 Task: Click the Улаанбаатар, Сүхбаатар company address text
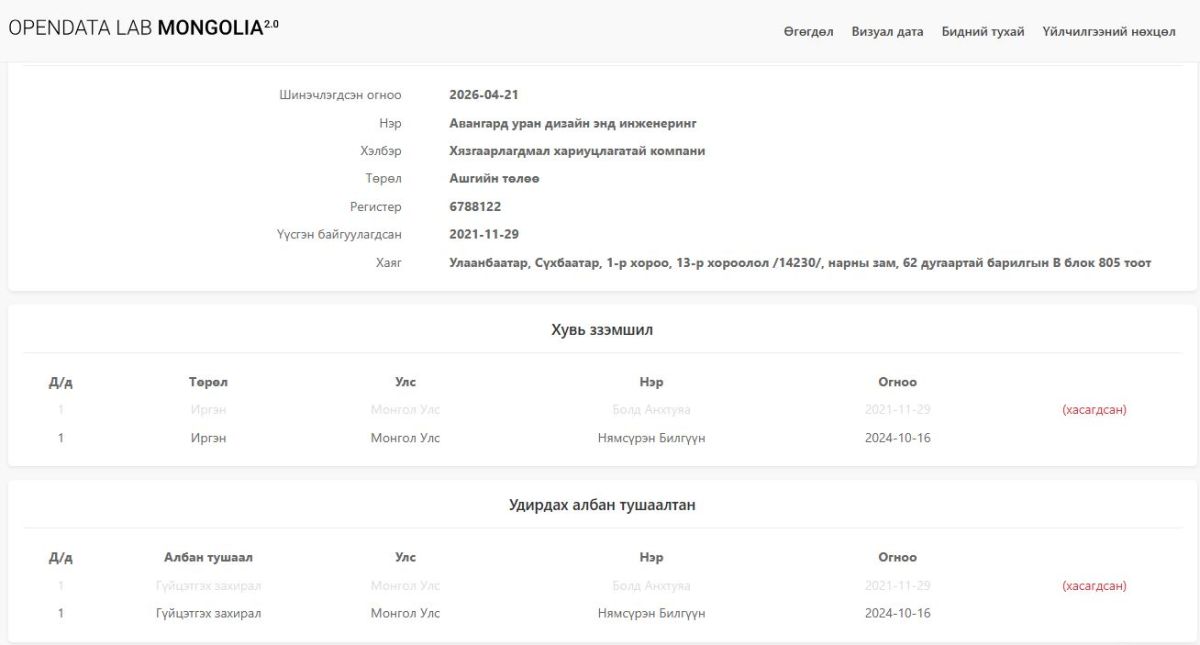799,263
